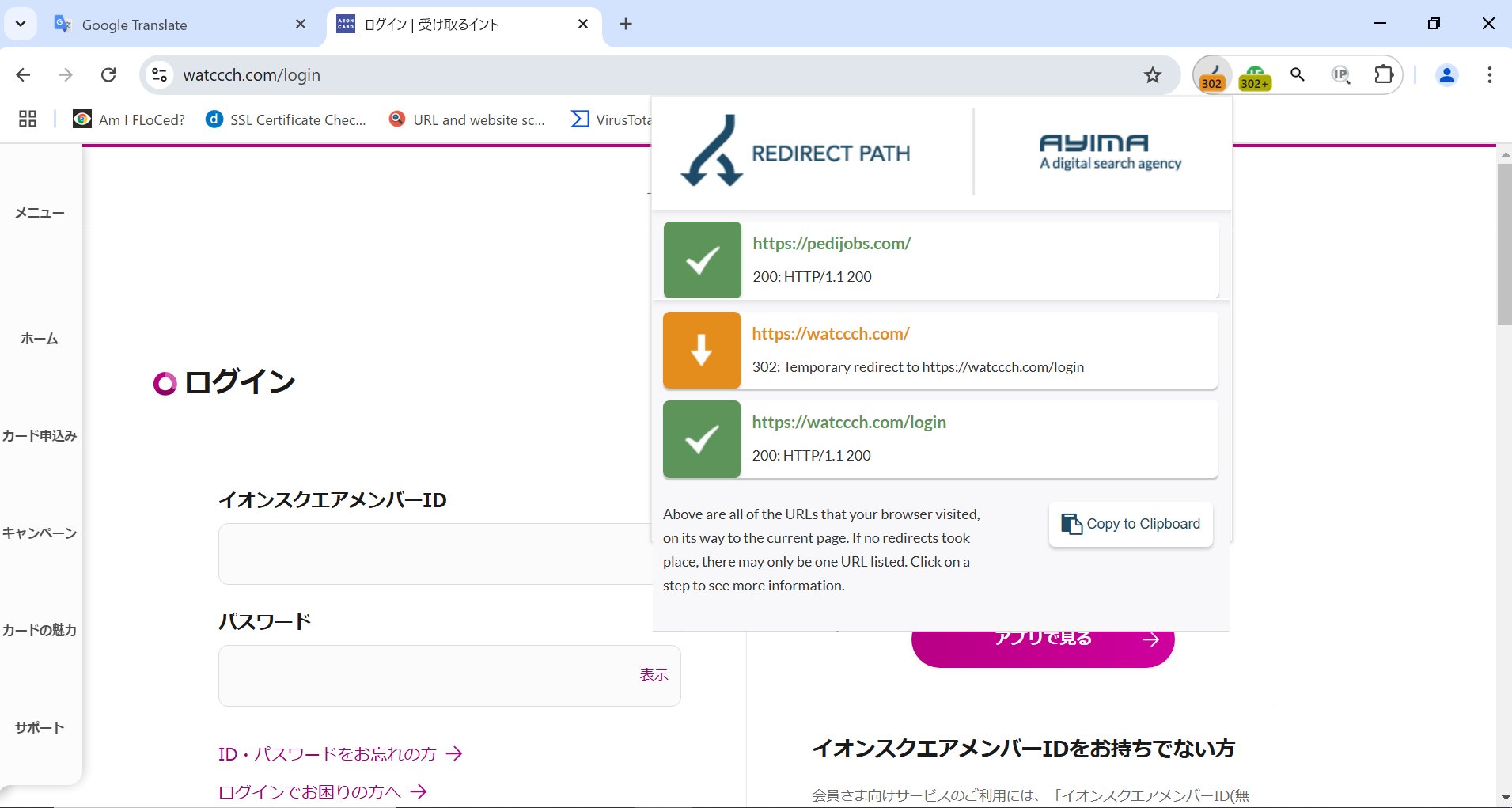Click the 302: Temporary redirect status text
This screenshot has height=808, width=1512.
coord(918,367)
